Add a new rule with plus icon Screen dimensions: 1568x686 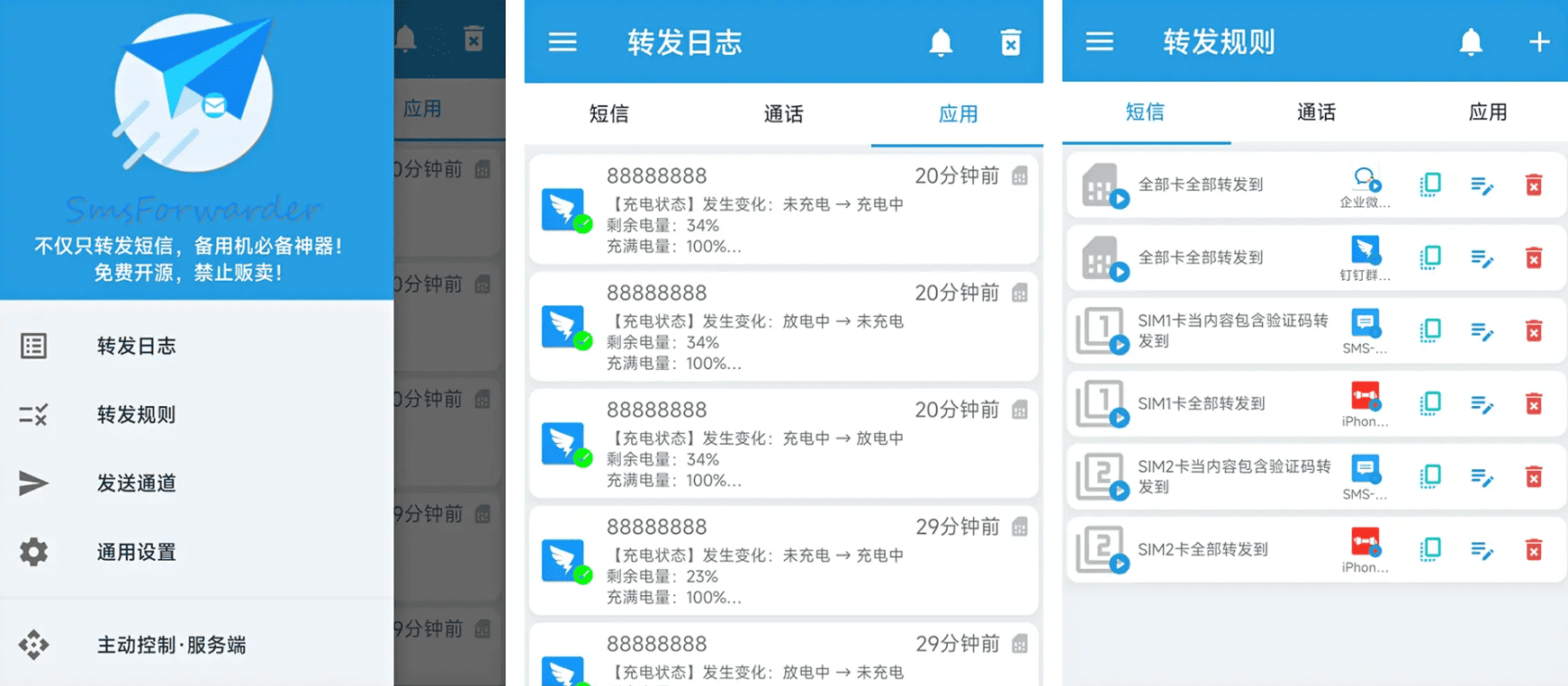coord(1539,41)
